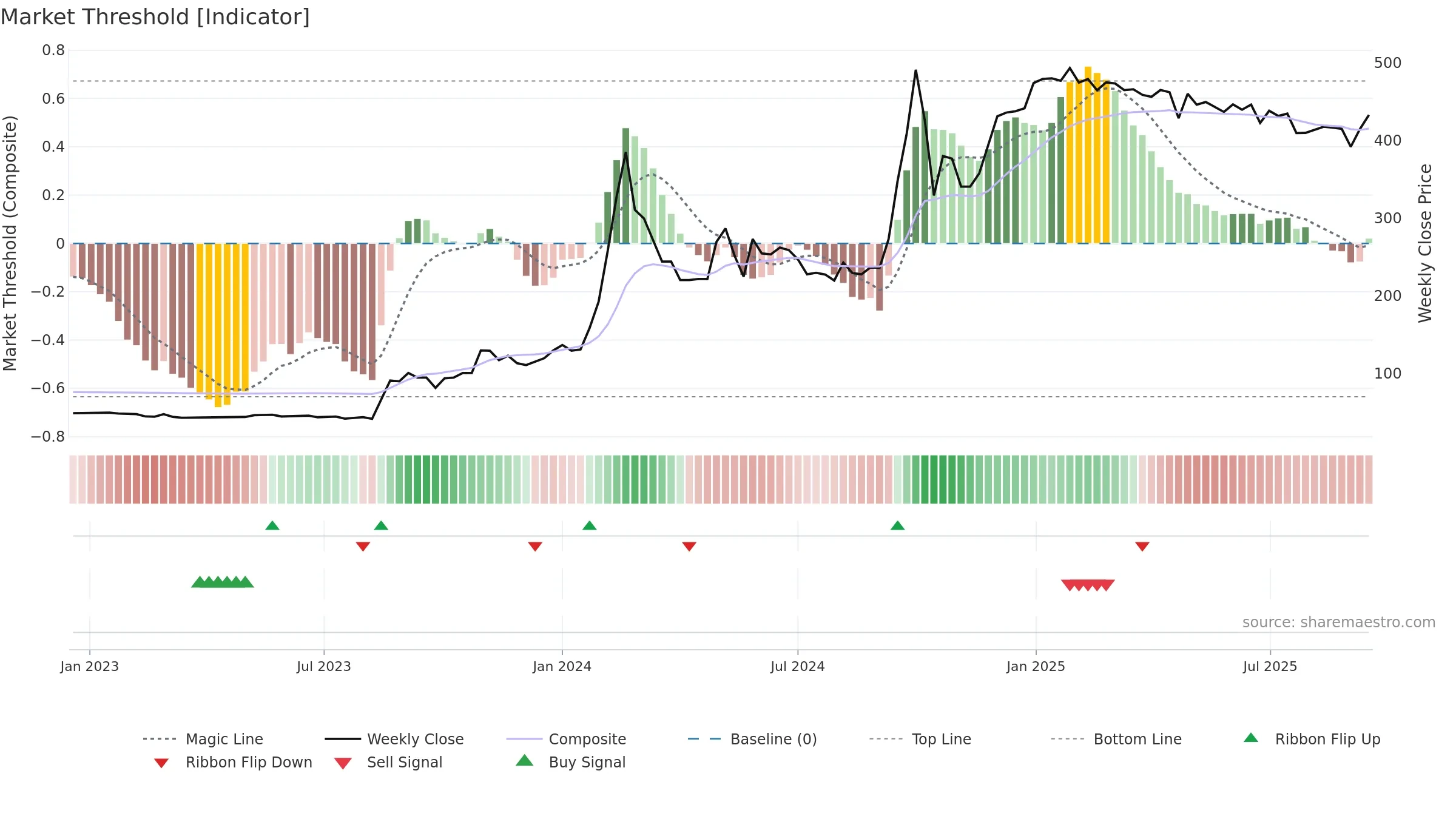Click the red Sell Signal triangle cluster
This screenshot has height=819, width=1456.
1088,585
